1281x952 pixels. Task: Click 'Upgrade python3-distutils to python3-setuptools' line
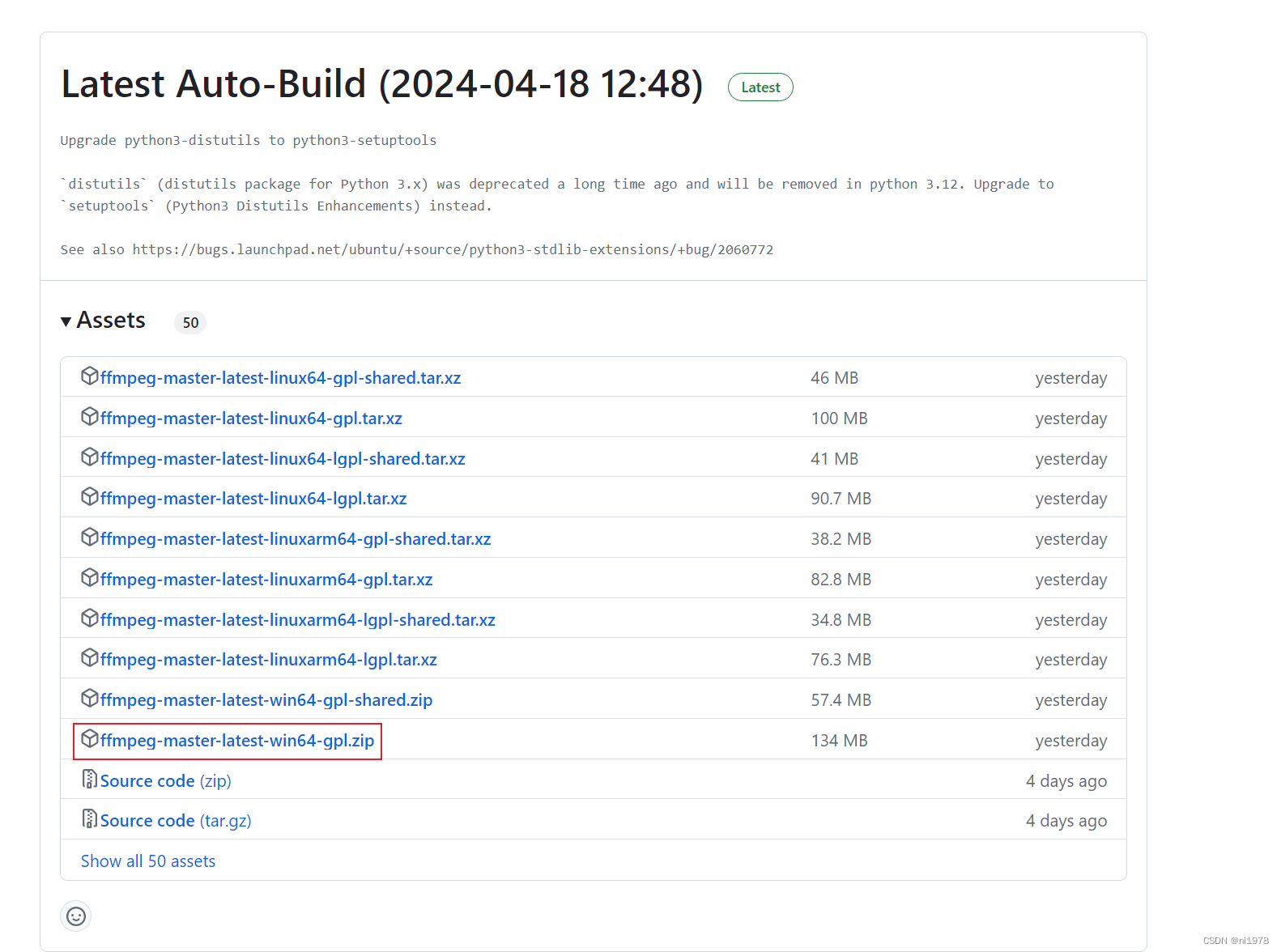pos(249,140)
